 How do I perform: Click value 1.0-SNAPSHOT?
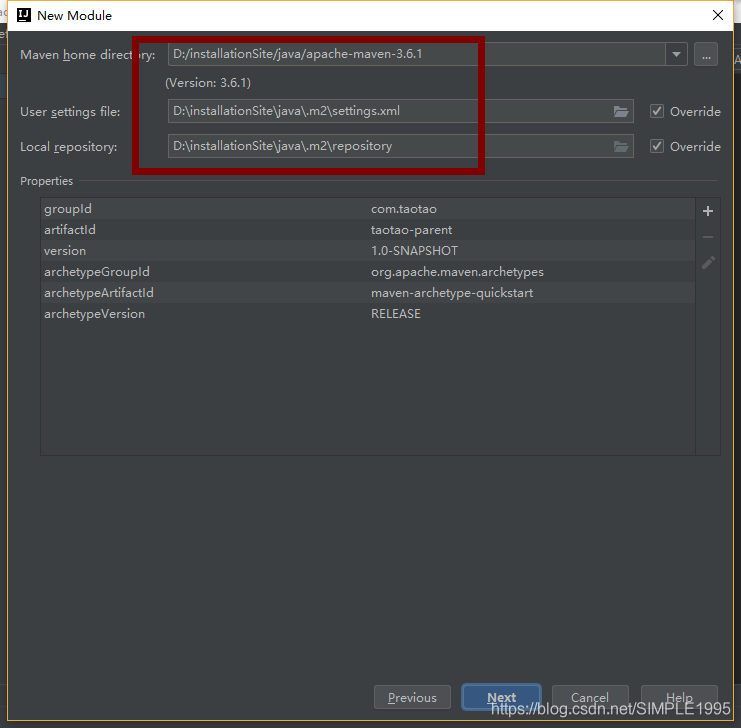[414, 251]
